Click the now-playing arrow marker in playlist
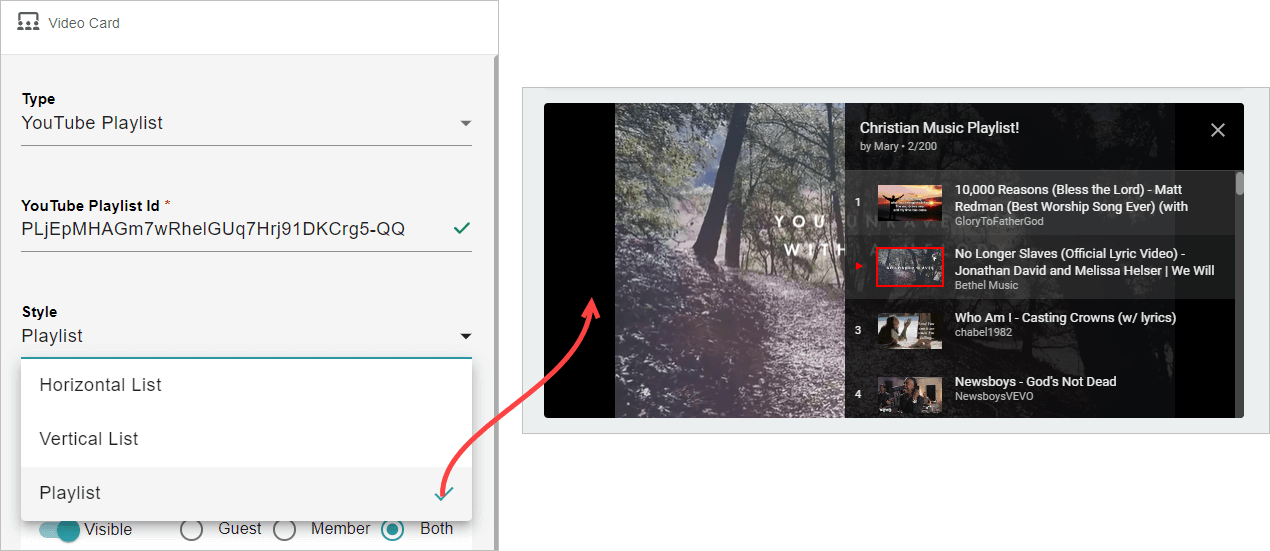This screenshot has width=1270, height=551. pyautogui.click(x=858, y=267)
